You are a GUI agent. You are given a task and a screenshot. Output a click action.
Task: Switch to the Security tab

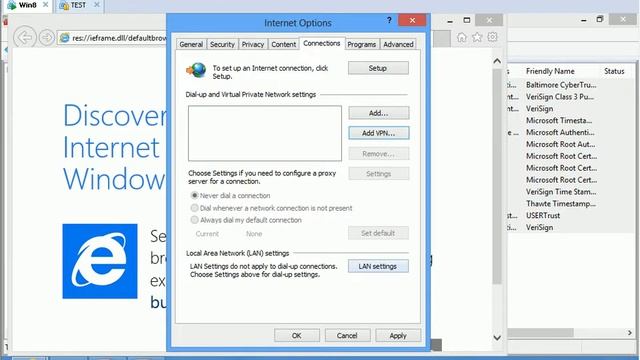tap(222, 44)
